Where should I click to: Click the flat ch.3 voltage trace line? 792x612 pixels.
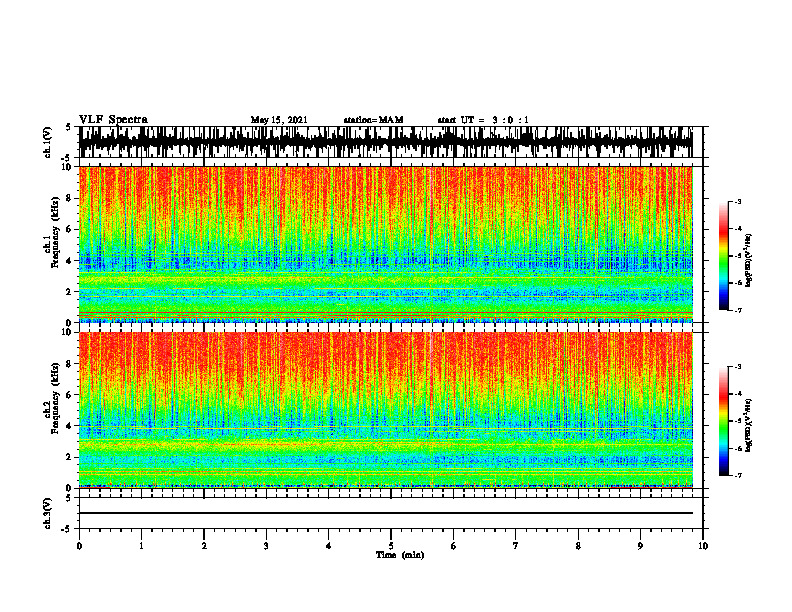(385, 513)
